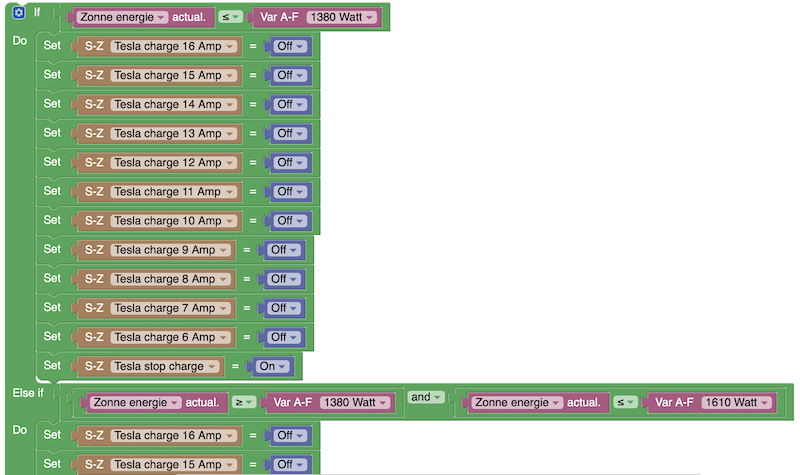This screenshot has width=800, height=475.
Task: Toggle Off value for Tesla charge 7 Amp
Action: click(284, 308)
